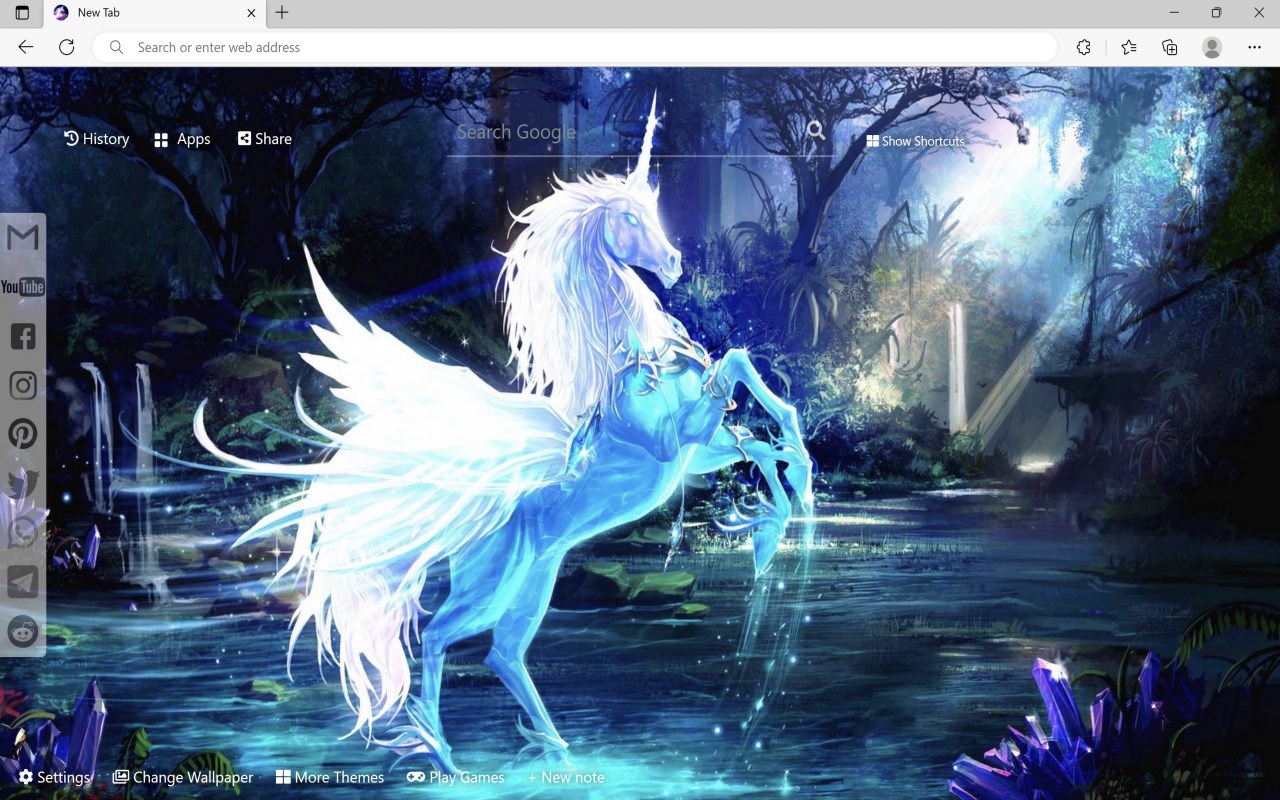The height and width of the screenshot is (800, 1280).
Task: Open the user profile icon
Action: [1212, 47]
